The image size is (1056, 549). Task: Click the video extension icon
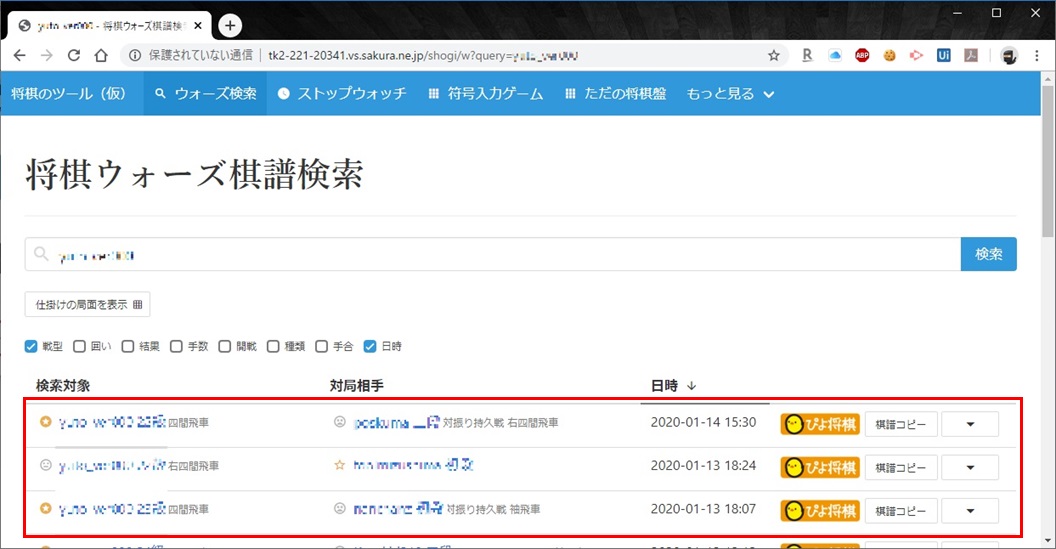916,56
